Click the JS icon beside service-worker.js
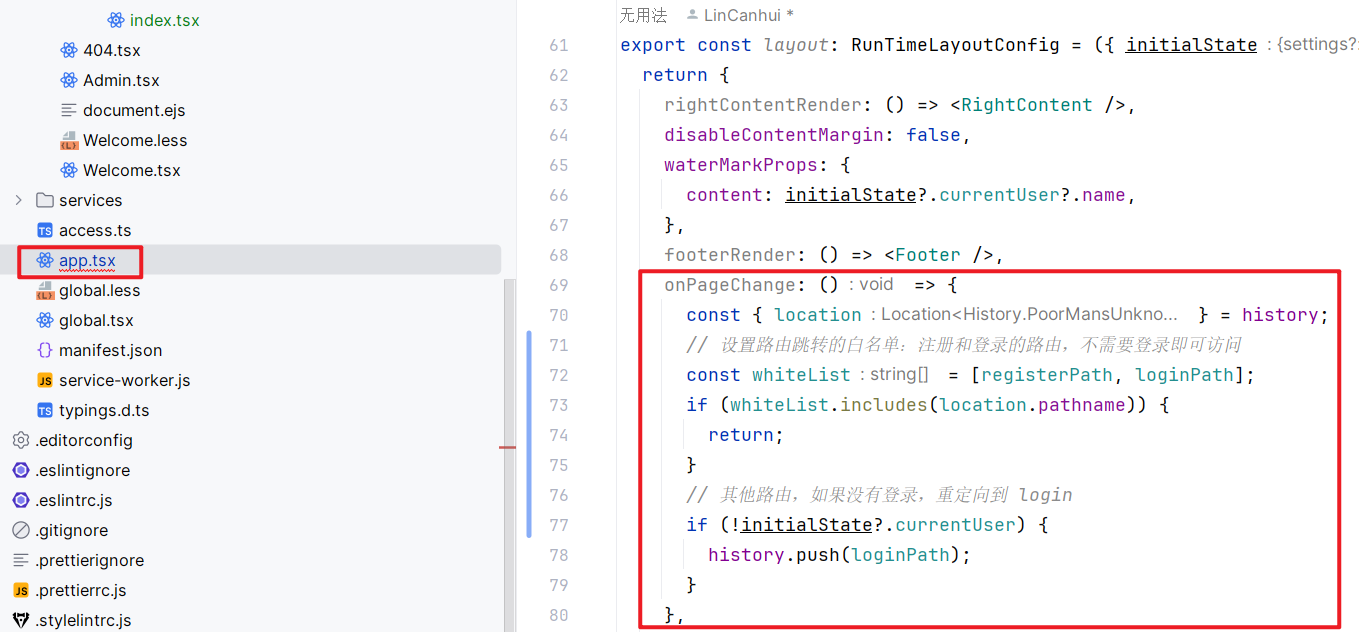This screenshot has width=1359, height=632. pyautogui.click(x=44, y=380)
